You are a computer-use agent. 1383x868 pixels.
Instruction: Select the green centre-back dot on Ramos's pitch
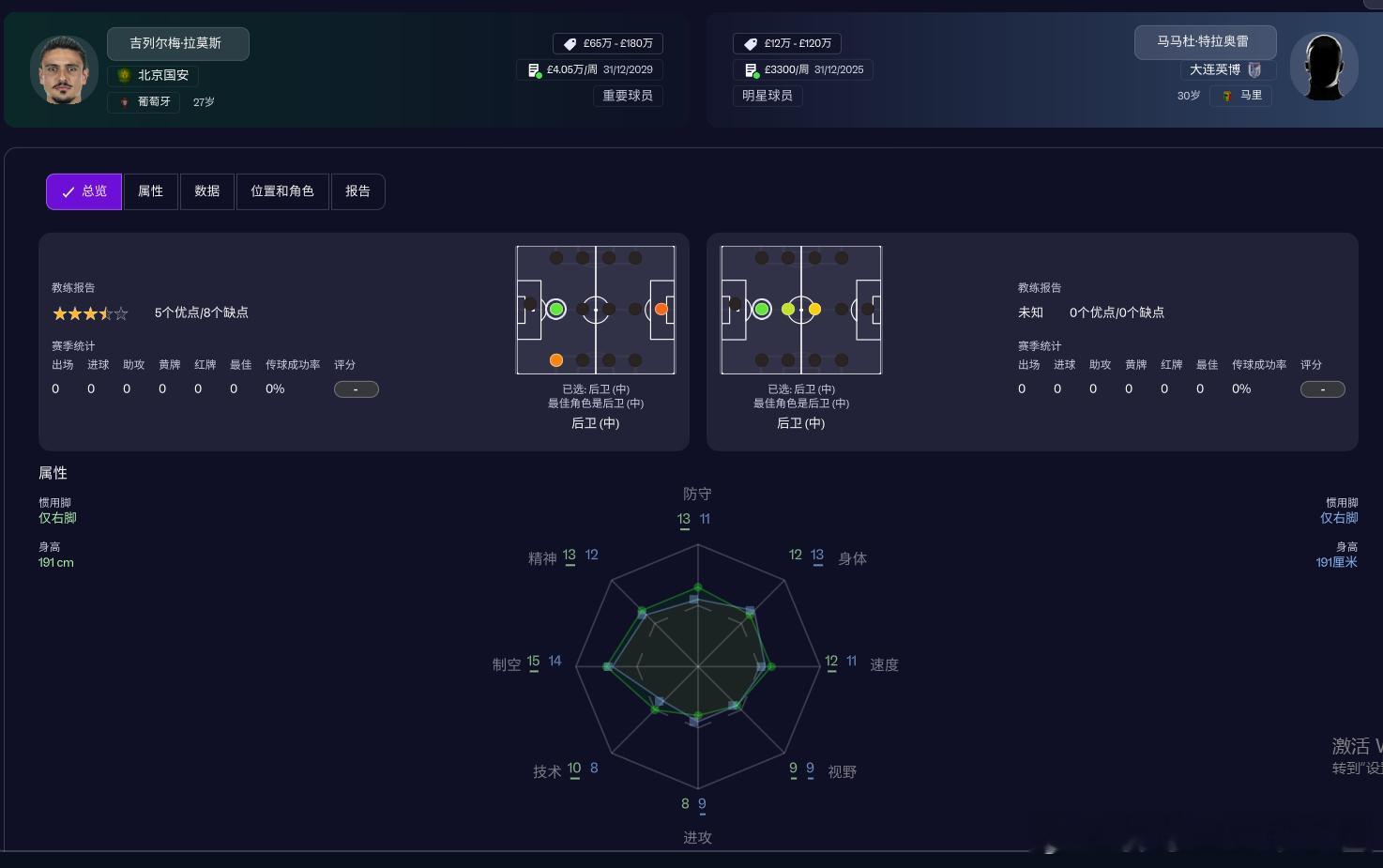click(556, 309)
